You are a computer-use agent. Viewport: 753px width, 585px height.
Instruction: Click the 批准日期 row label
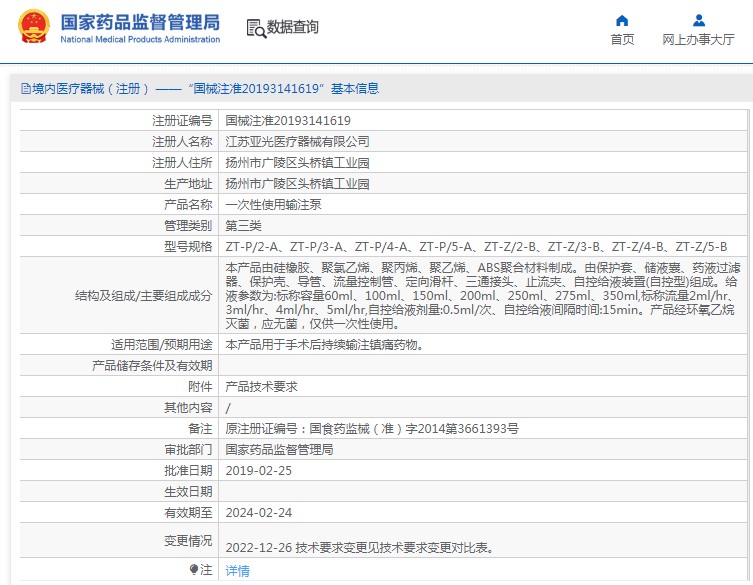click(188, 471)
